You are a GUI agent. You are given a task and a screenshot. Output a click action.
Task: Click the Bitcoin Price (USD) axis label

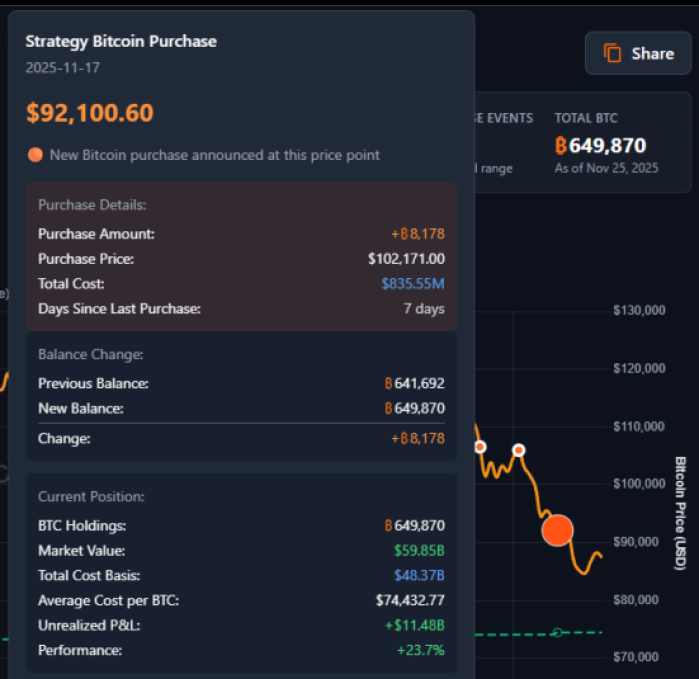(681, 514)
